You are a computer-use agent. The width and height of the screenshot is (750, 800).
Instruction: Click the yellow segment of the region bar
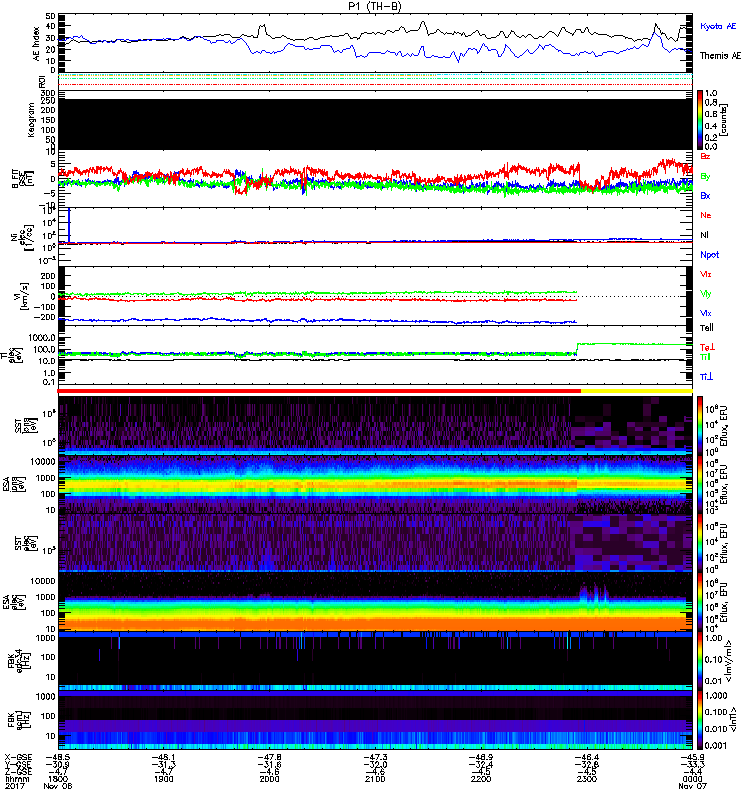coord(637,391)
